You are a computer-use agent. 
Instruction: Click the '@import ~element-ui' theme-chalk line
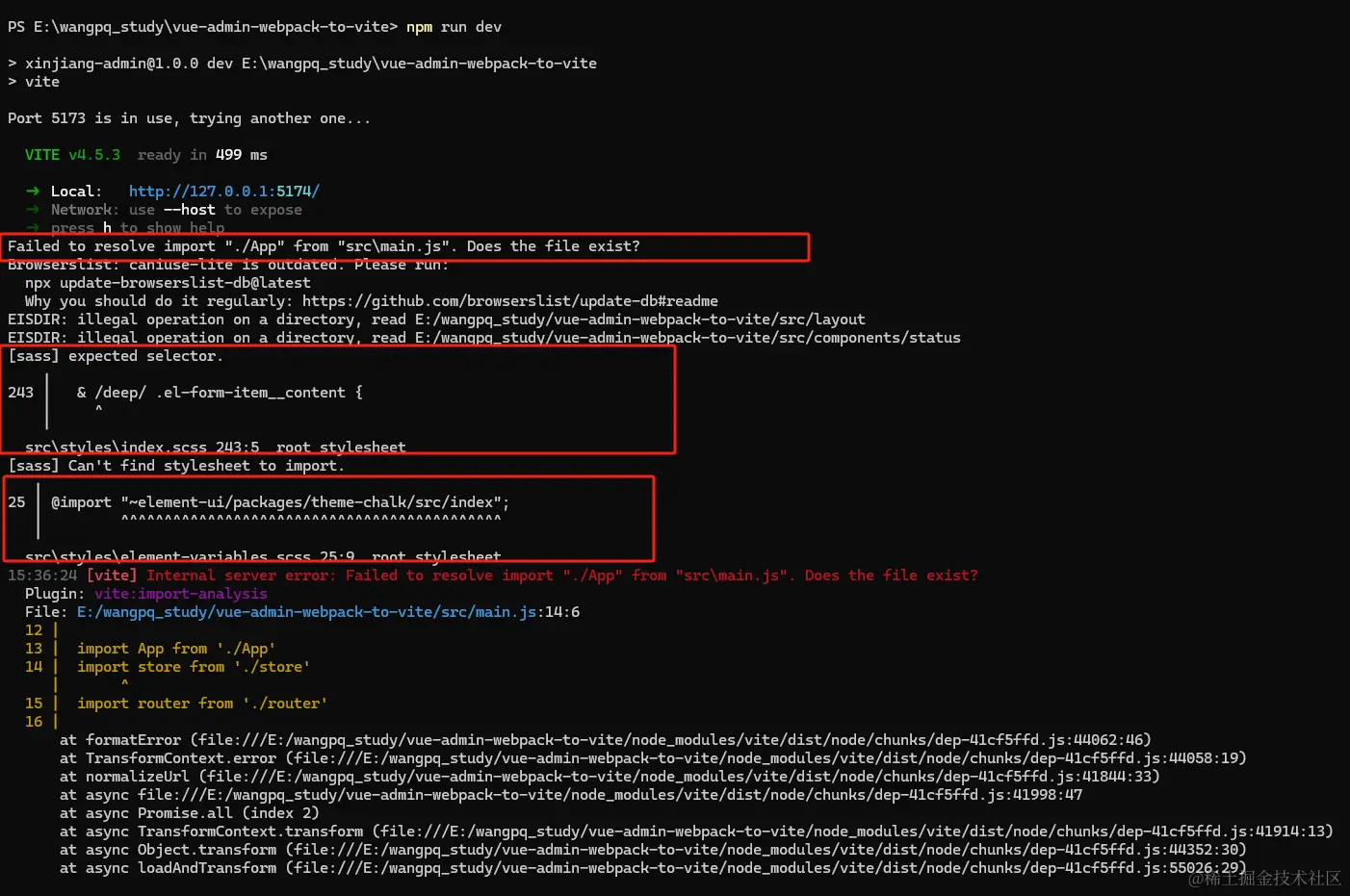click(280, 502)
